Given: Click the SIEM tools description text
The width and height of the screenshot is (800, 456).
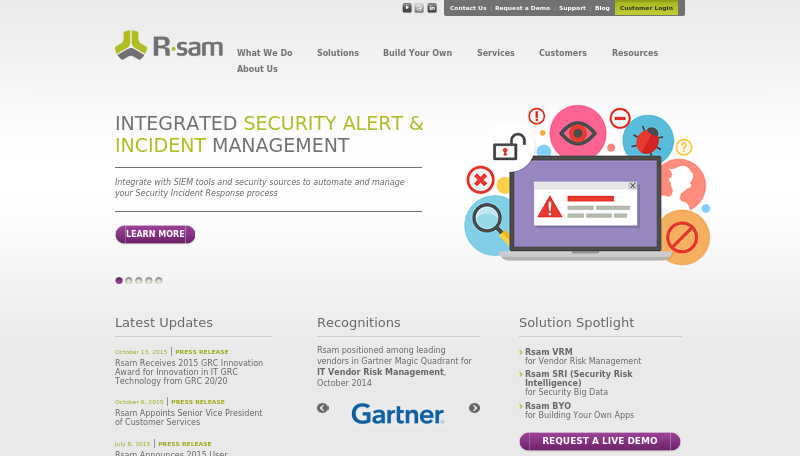Looking at the screenshot, I should pos(260,187).
